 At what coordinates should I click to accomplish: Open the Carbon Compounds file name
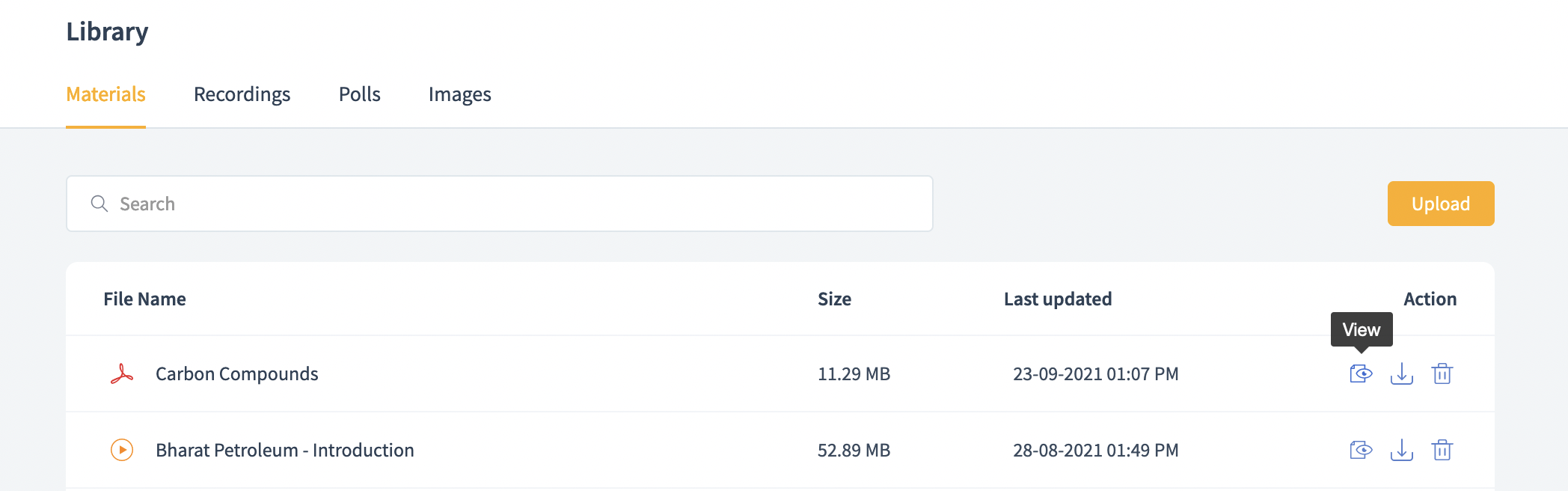point(236,373)
